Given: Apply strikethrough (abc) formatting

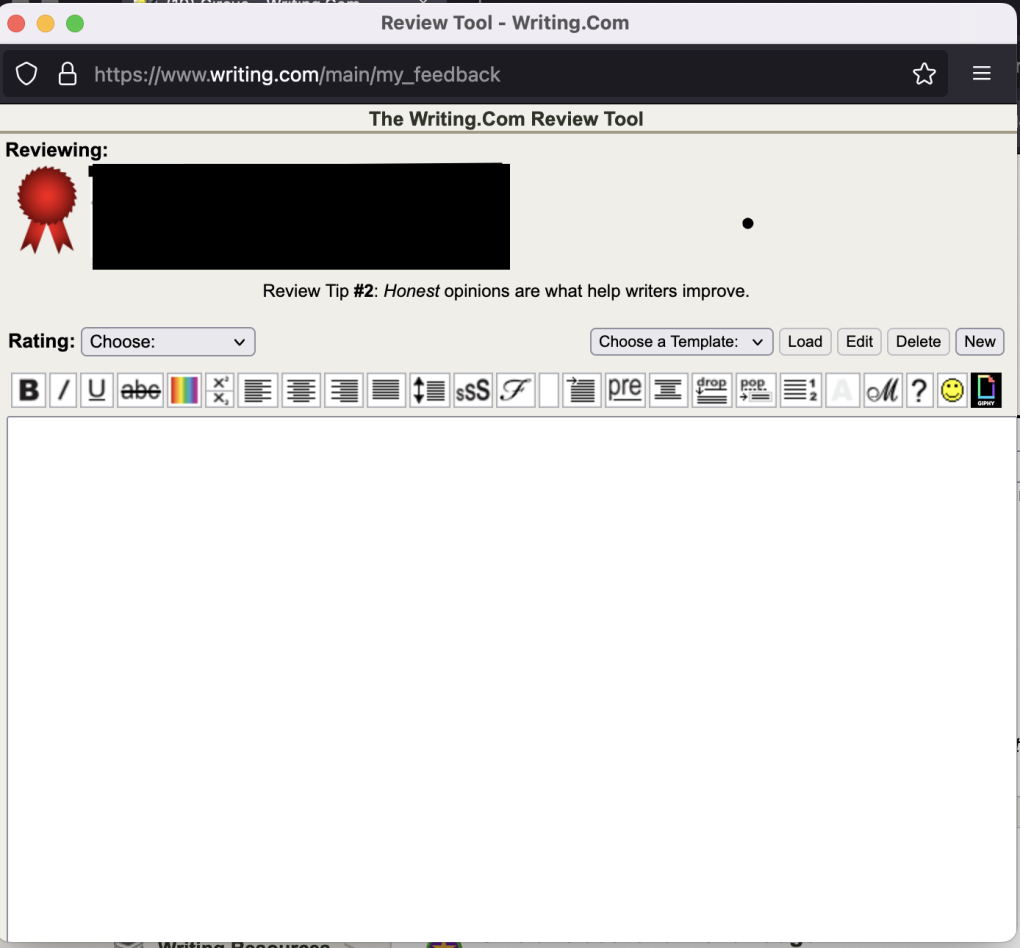Looking at the screenshot, I should pyautogui.click(x=141, y=390).
